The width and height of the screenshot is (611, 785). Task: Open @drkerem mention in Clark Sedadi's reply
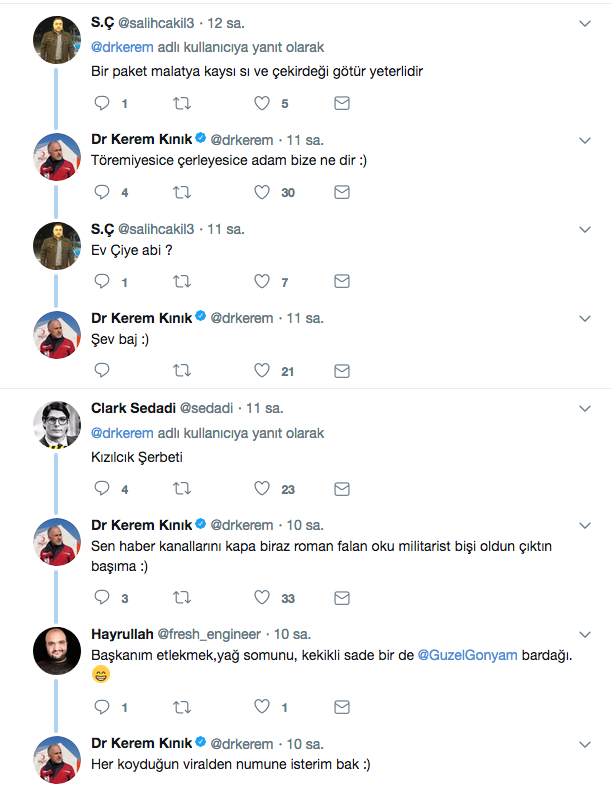tap(122, 433)
